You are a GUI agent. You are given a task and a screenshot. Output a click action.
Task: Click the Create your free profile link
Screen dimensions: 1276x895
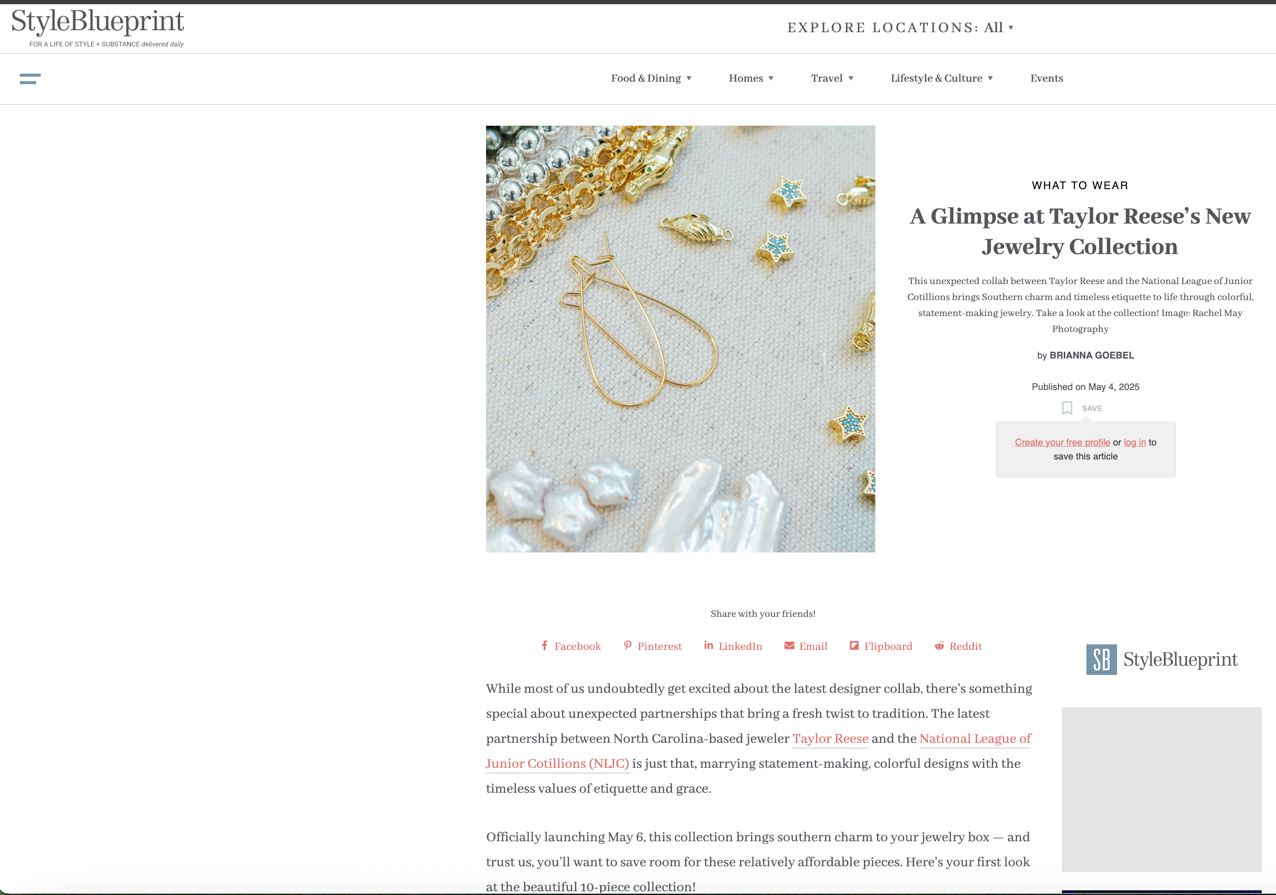click(x=1062, y=442)
